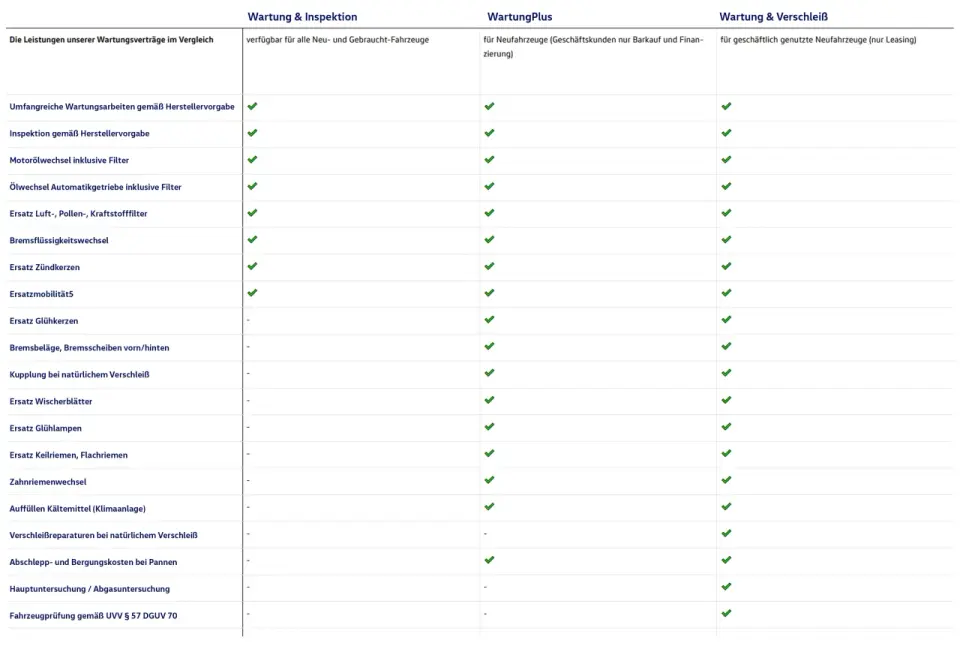Select the WartungPlus column header
Viewport: 960px width, 646px height.
point(520,17)
